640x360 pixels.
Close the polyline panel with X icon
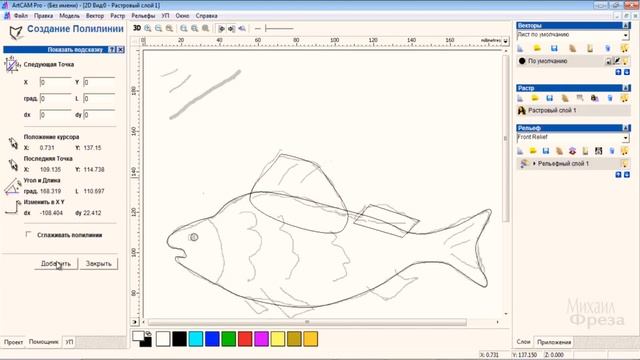[121, 49]
